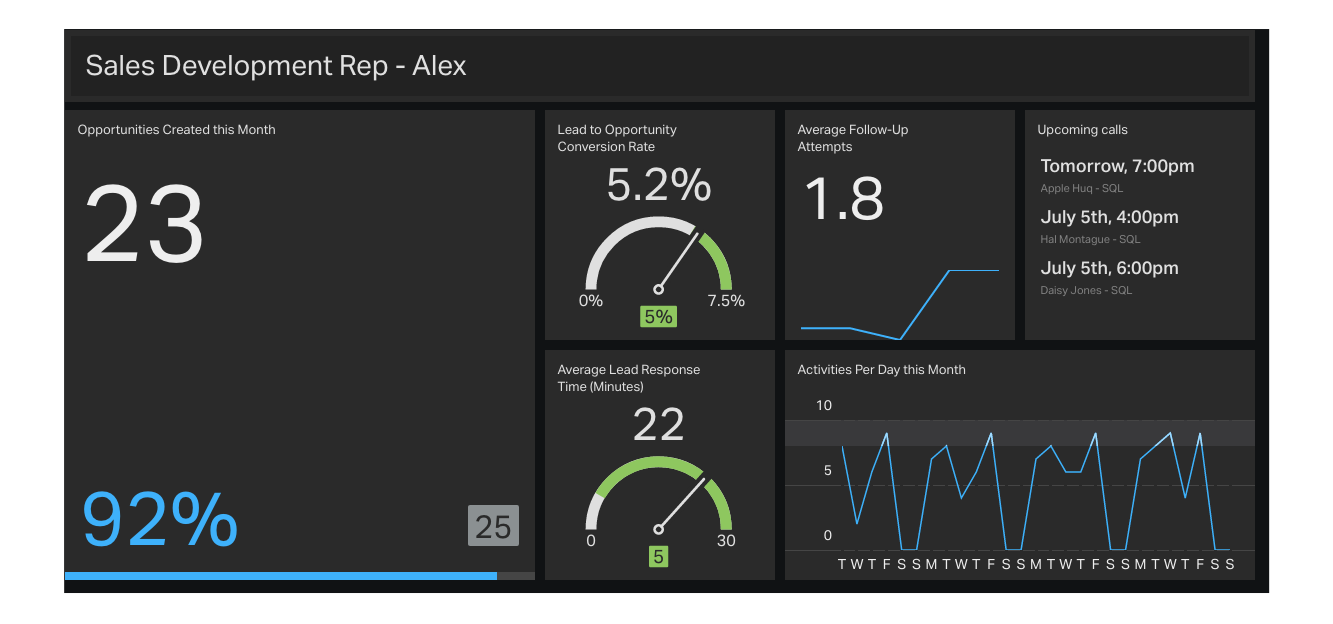Open the Tomorrow, 7:00pm upcoming call
The image size is (1333, 624).
pos(1117,175)
